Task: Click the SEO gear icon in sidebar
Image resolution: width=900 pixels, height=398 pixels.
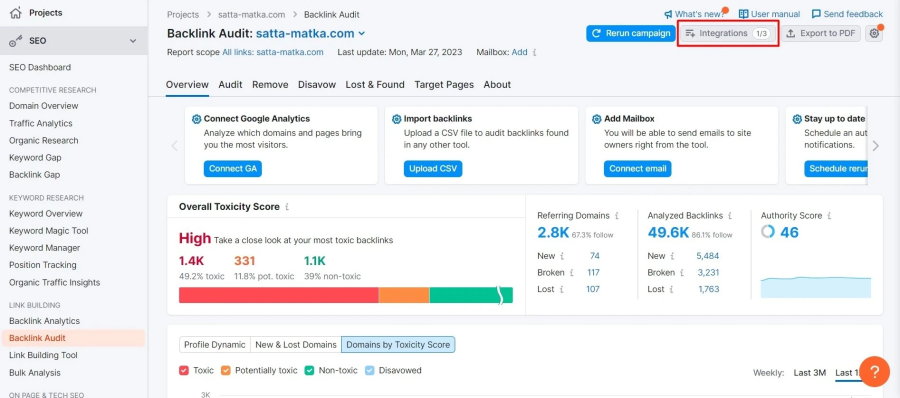Action: coord(15,41)
